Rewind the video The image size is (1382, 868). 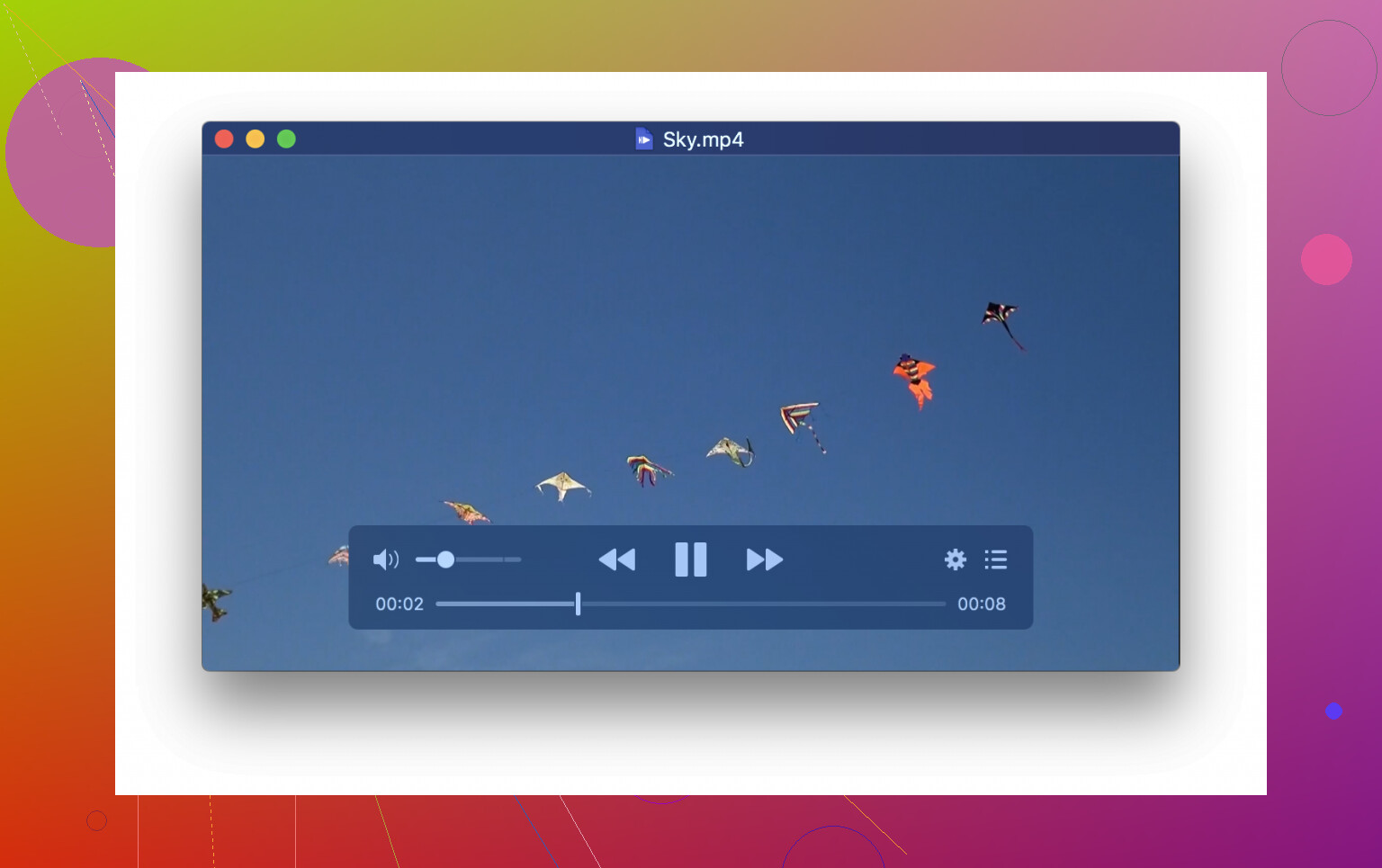tap(617, 559)
